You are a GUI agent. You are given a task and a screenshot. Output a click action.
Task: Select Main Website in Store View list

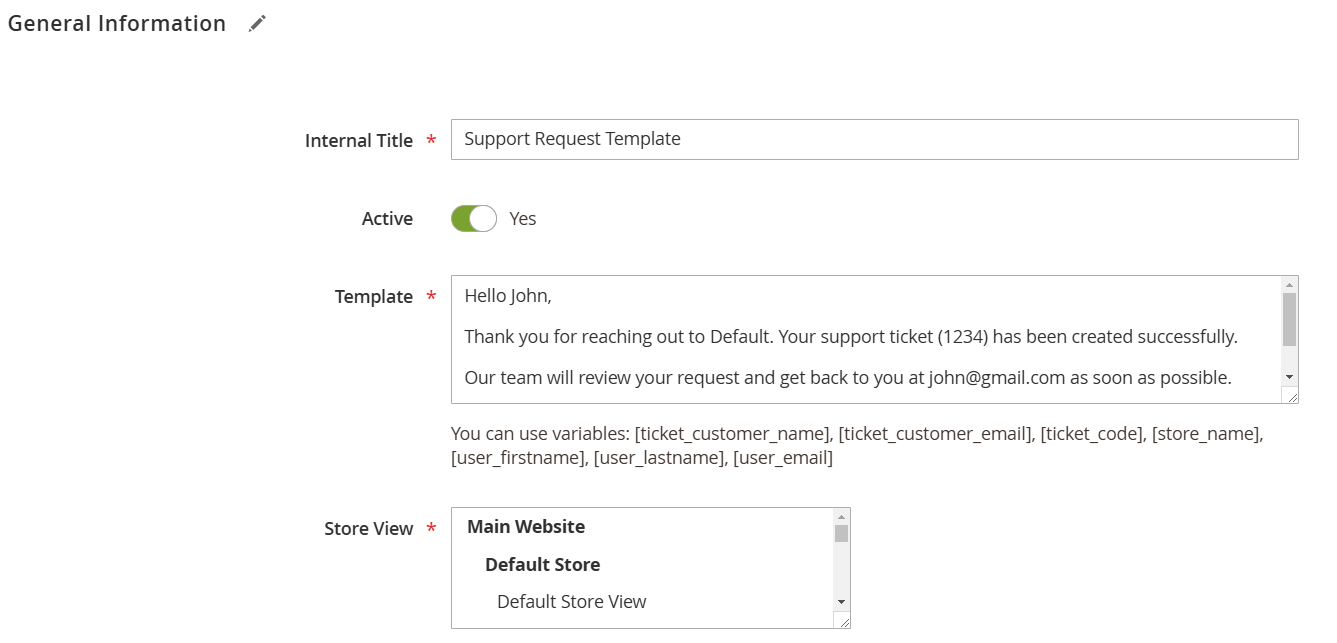click(526, 527)
